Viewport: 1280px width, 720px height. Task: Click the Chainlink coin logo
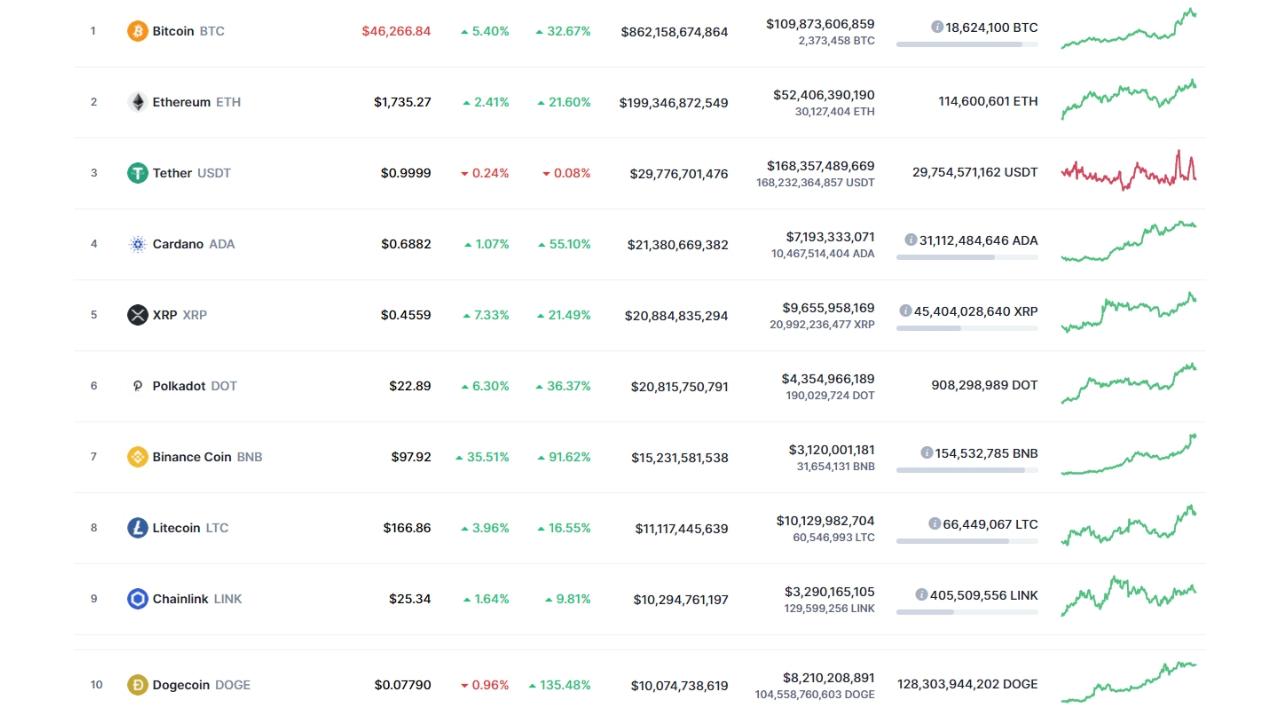(x=137, y=599)
